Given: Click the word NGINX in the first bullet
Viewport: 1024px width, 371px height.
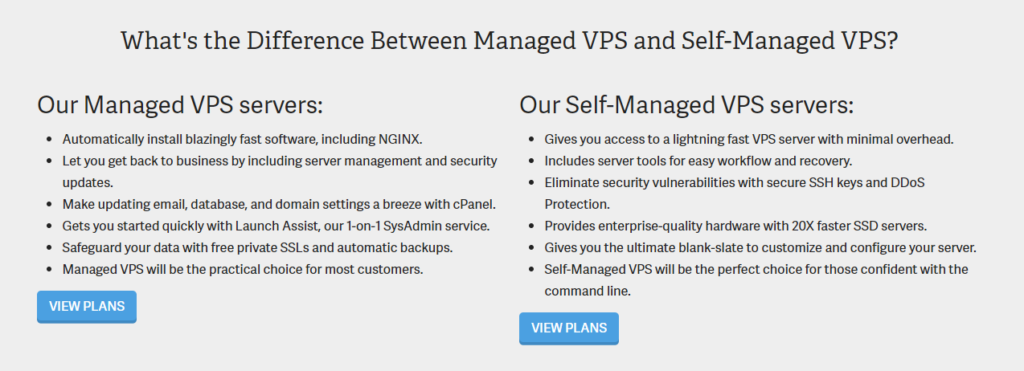Looking at the screenshot, I should 401,139.
